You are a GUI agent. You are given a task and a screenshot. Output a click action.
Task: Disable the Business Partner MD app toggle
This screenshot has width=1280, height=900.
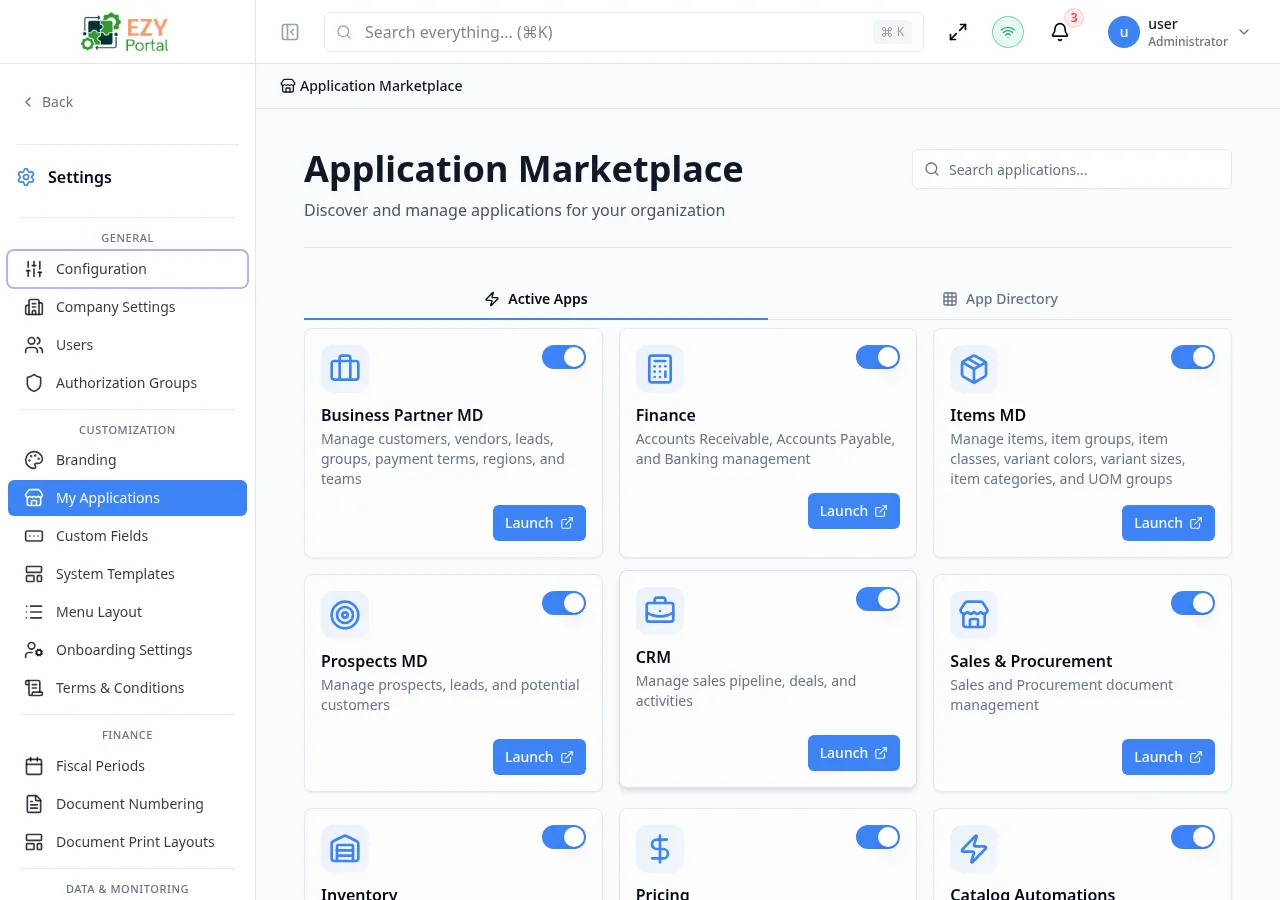tap(564, 357)
